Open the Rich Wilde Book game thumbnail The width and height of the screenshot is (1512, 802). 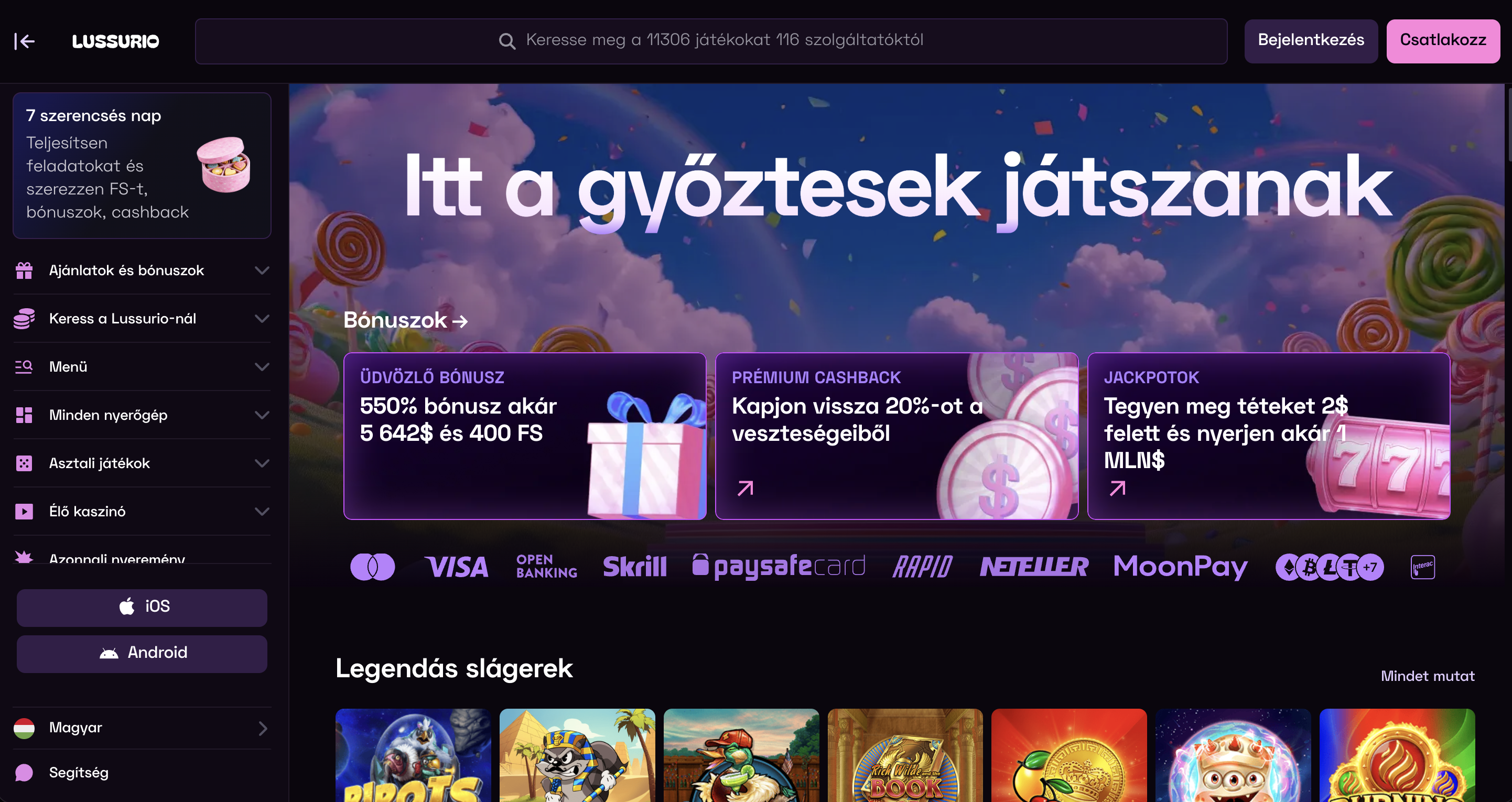coord(905,756)
